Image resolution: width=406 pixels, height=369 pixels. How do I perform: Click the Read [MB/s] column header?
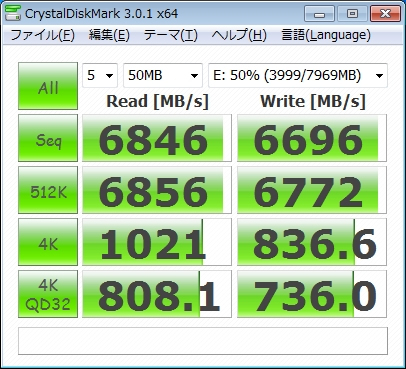157,101
